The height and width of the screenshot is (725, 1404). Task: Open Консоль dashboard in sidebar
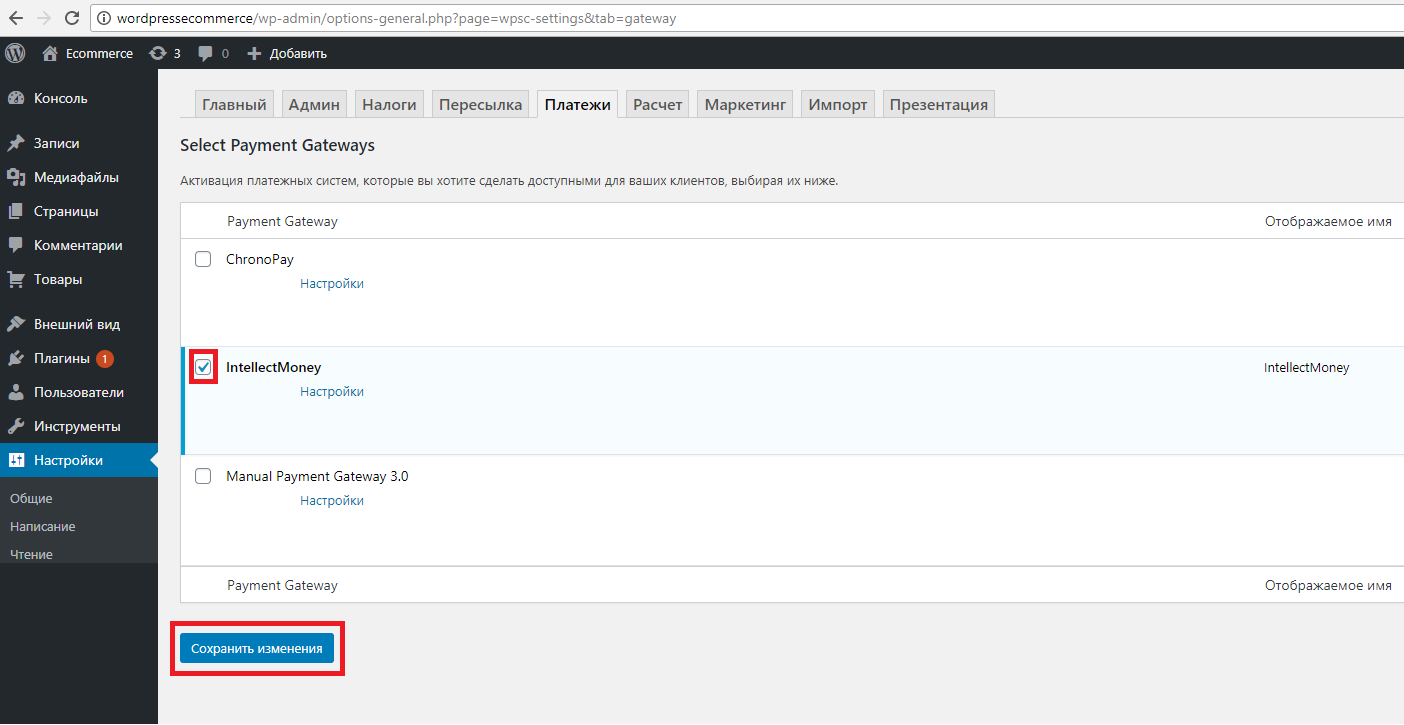pos(60,98)
